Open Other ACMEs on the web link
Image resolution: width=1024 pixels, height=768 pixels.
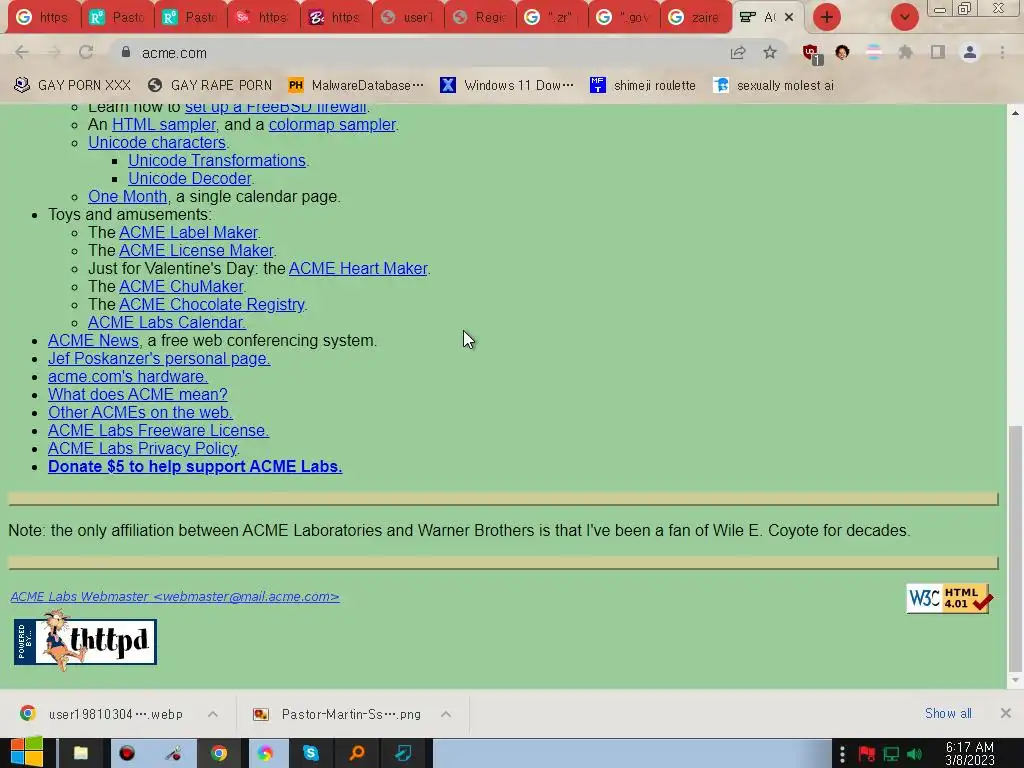click(140, 413)
